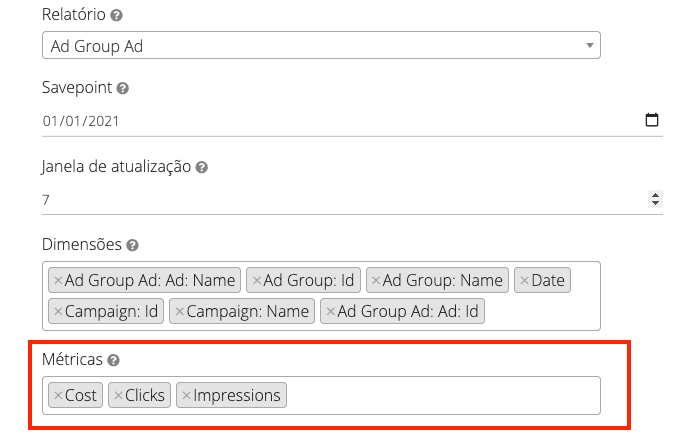Remove the Ad Group: Name dimension
Image resolution: width=700 pixels, height=437 pixels.
tap(375, 281)
